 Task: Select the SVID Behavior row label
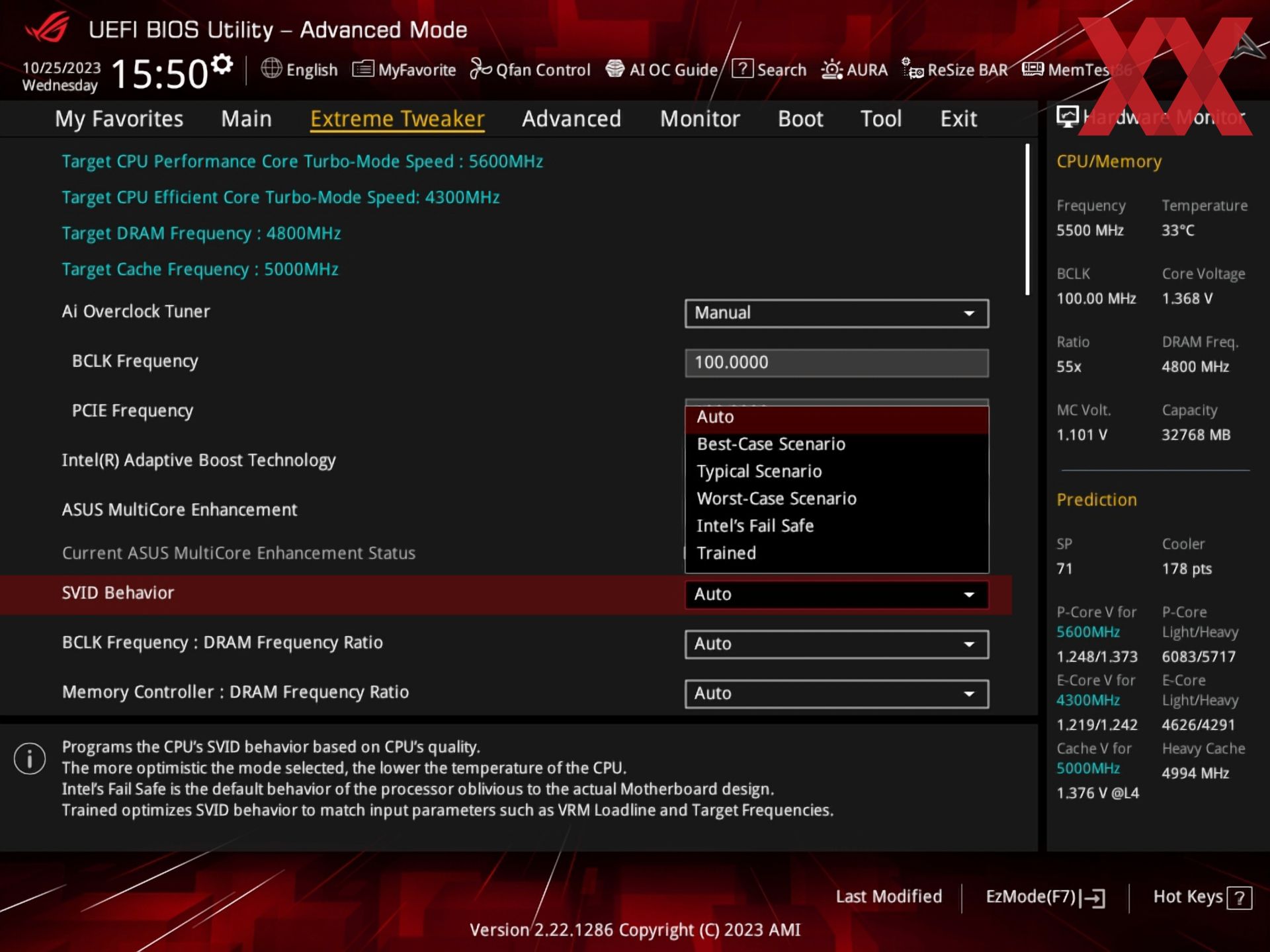pyautogui.click(x=118, y=593)
